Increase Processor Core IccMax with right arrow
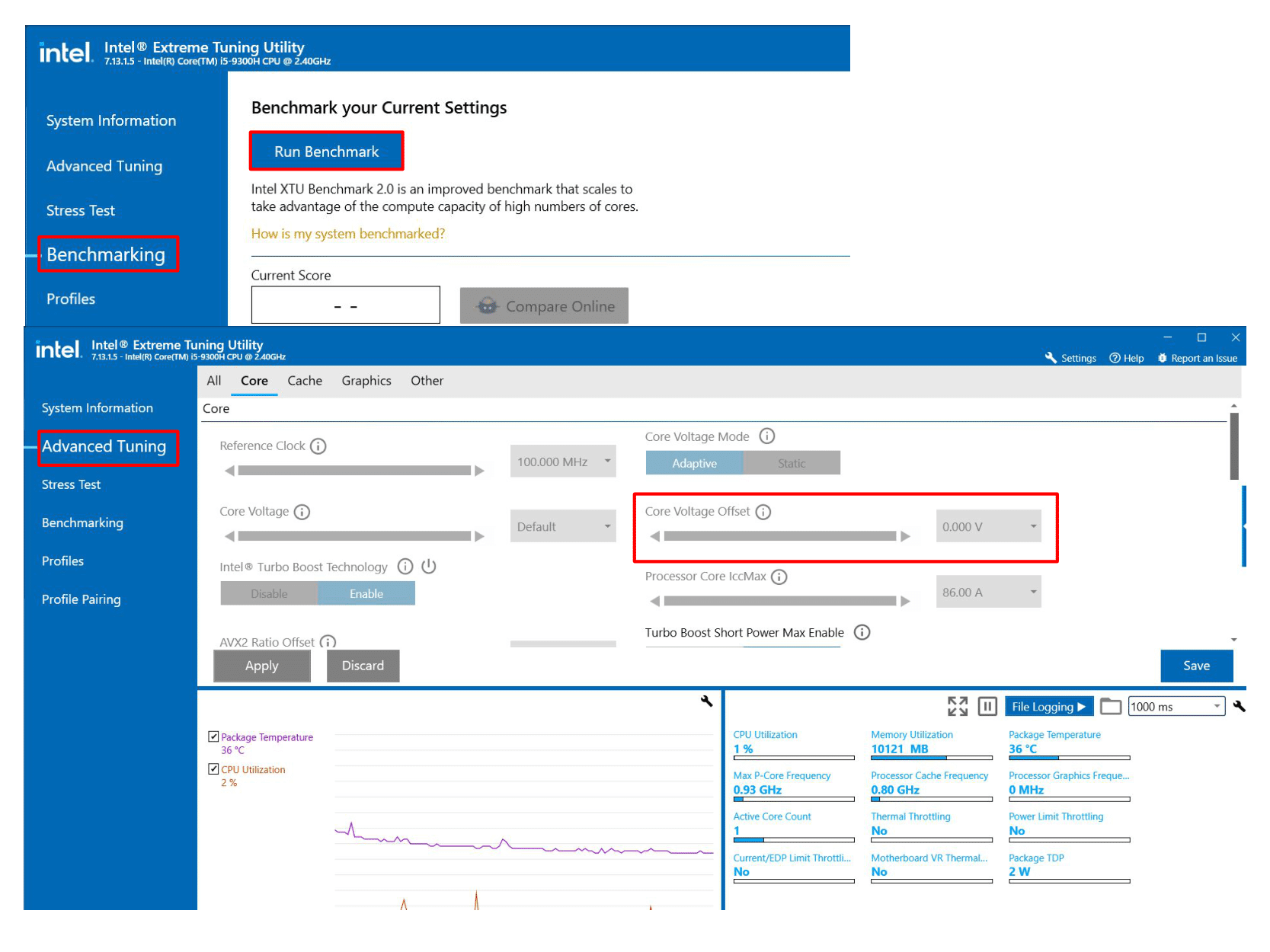This screenshot has height=952, width=1270. [x=905, y=601]
